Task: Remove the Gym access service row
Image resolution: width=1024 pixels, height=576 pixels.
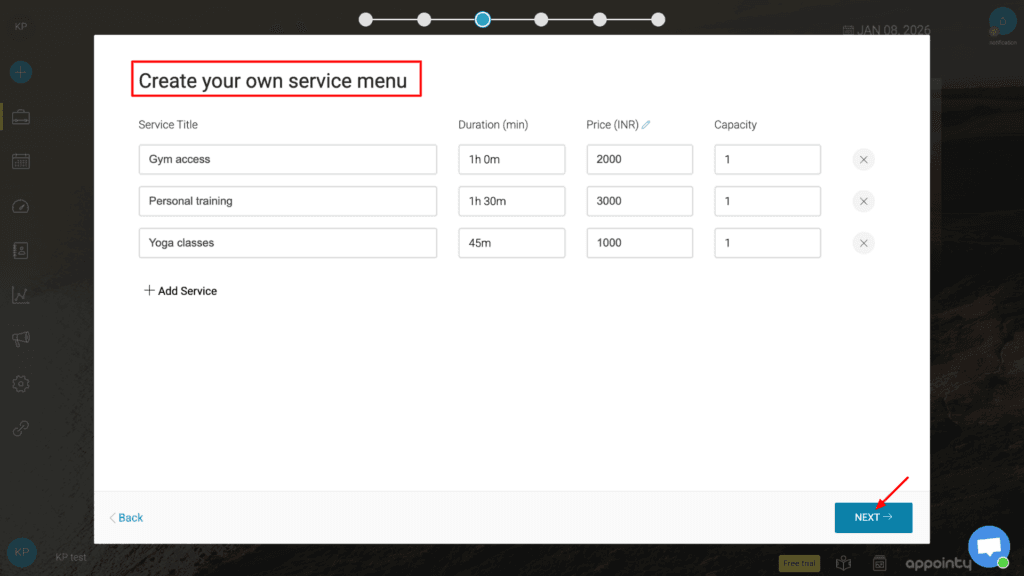Action: coord(863,160)
